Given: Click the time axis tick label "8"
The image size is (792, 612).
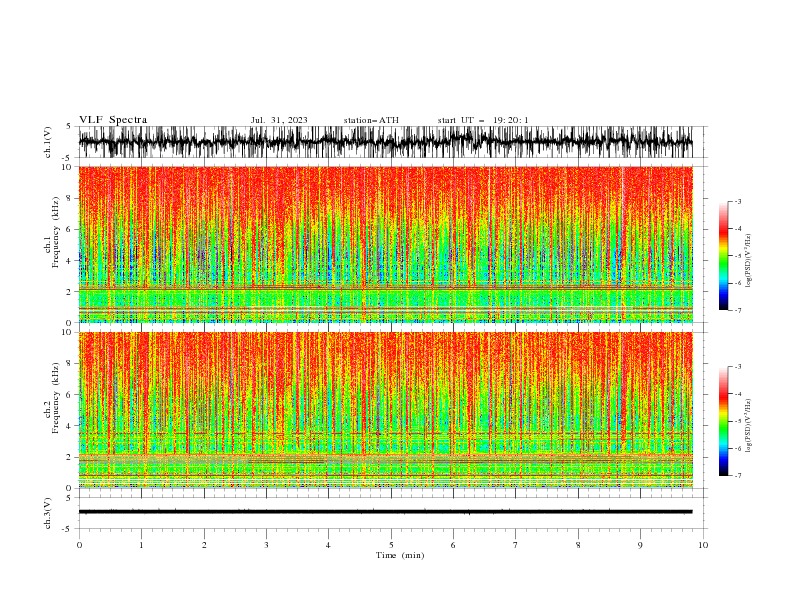Looking at the screenshot, I should [x=578, y=545].
